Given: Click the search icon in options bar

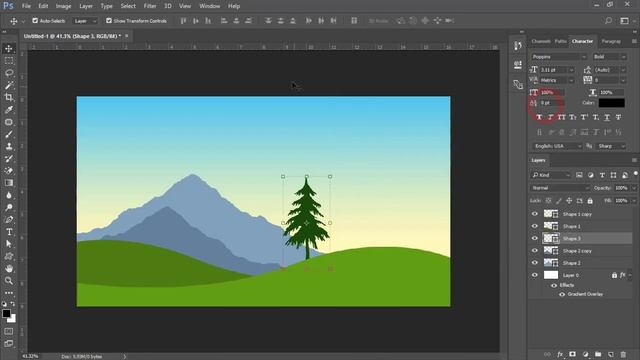Looking at the screenshot, I should 608,21.
